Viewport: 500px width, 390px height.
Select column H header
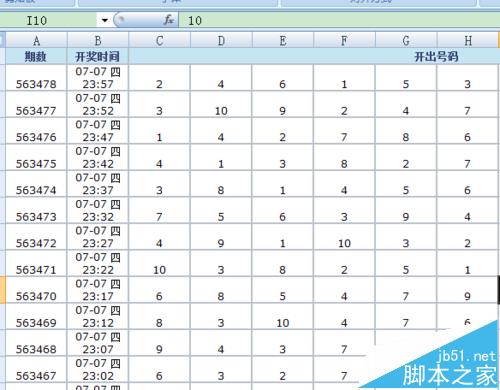[x=468, y=40]
